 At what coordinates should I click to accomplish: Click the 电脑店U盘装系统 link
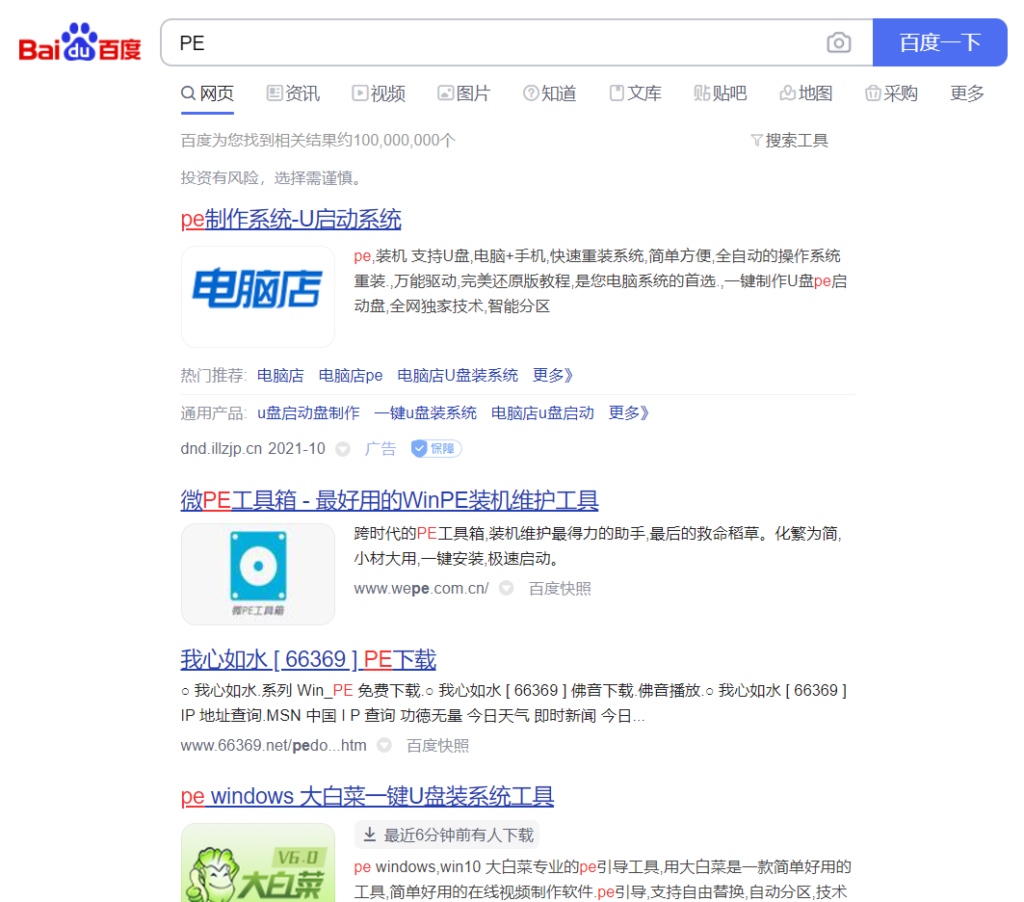(458, 376)
